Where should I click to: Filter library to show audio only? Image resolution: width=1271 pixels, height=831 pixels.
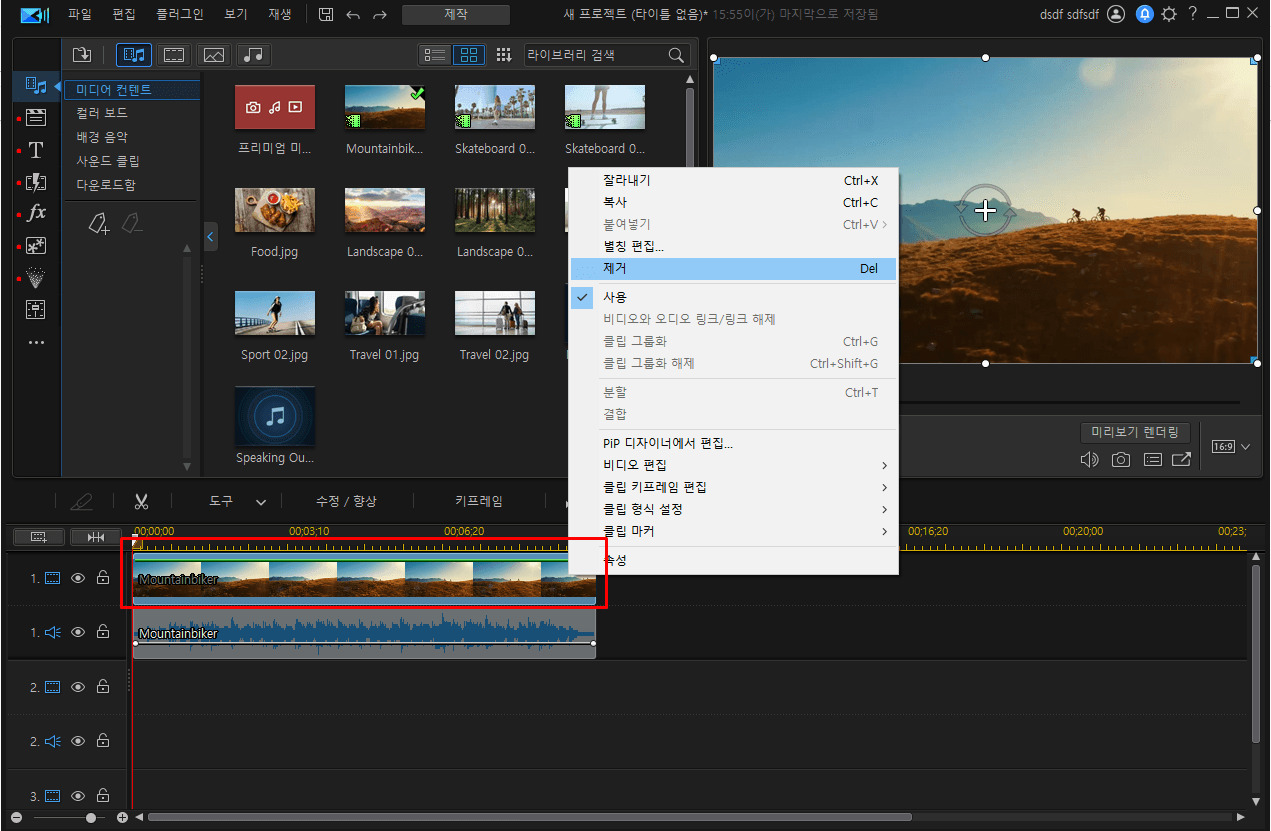253,55
